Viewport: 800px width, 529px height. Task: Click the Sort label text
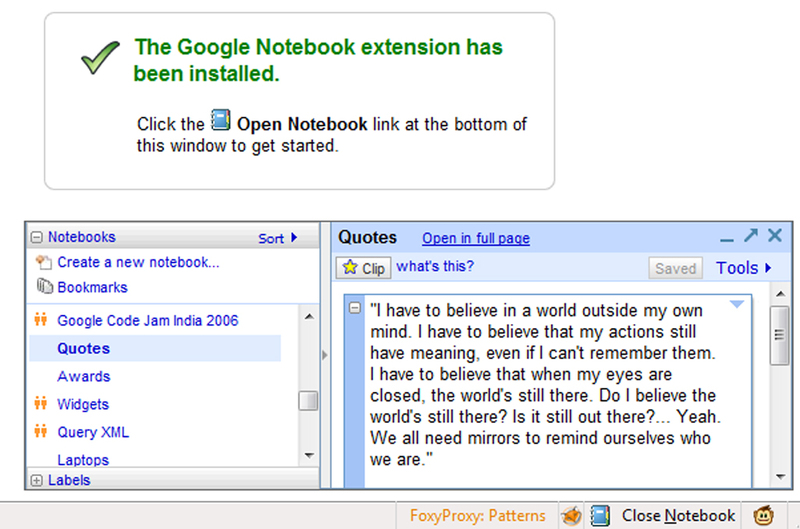tap(271, 238)
